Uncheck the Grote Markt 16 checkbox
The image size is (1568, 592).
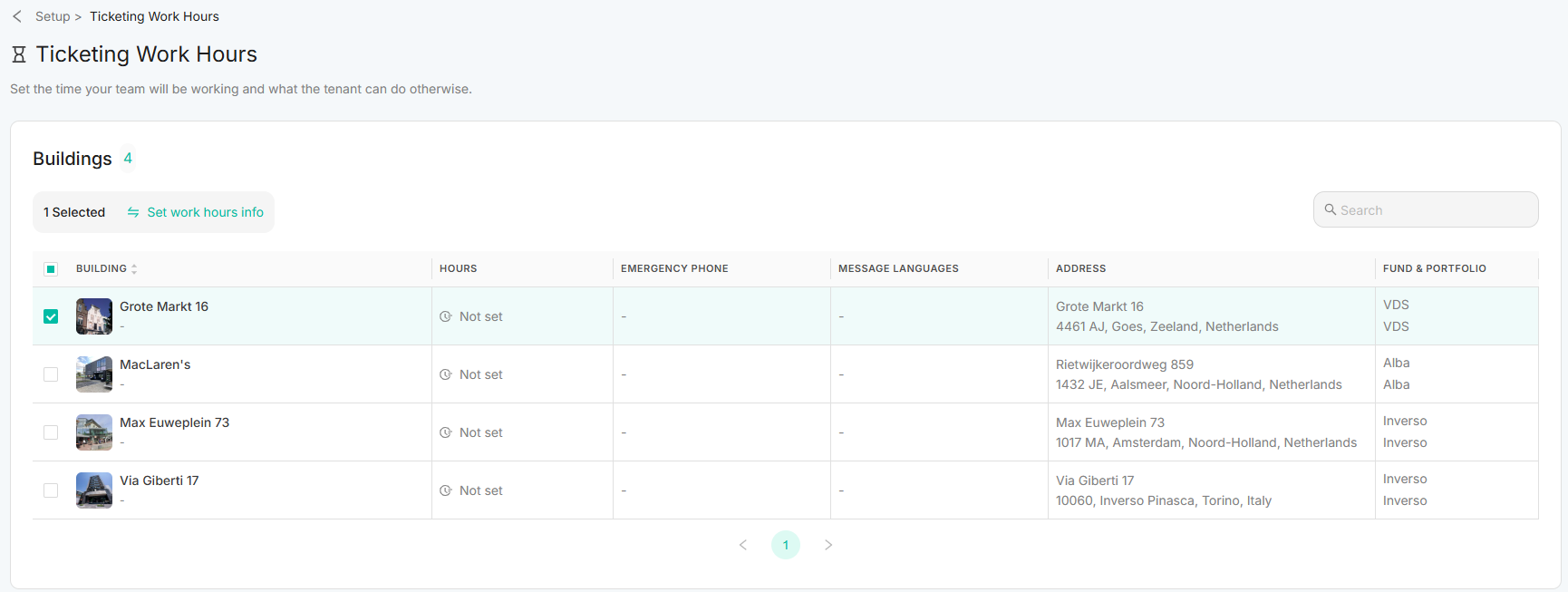51,316
